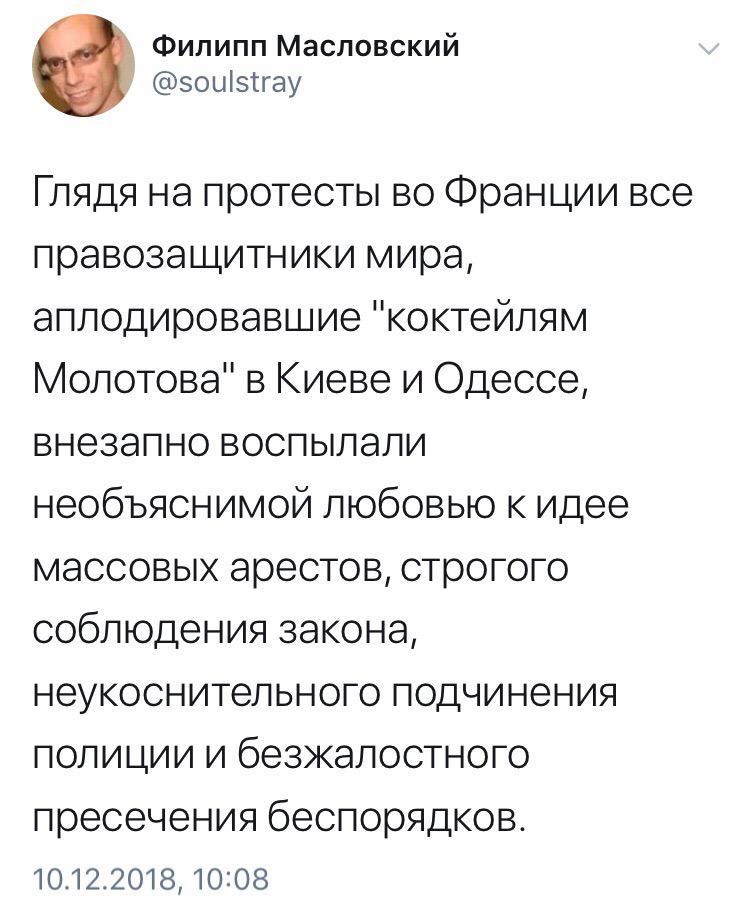
Task: Open the @soulstray handle link
Action: (227, 82)
